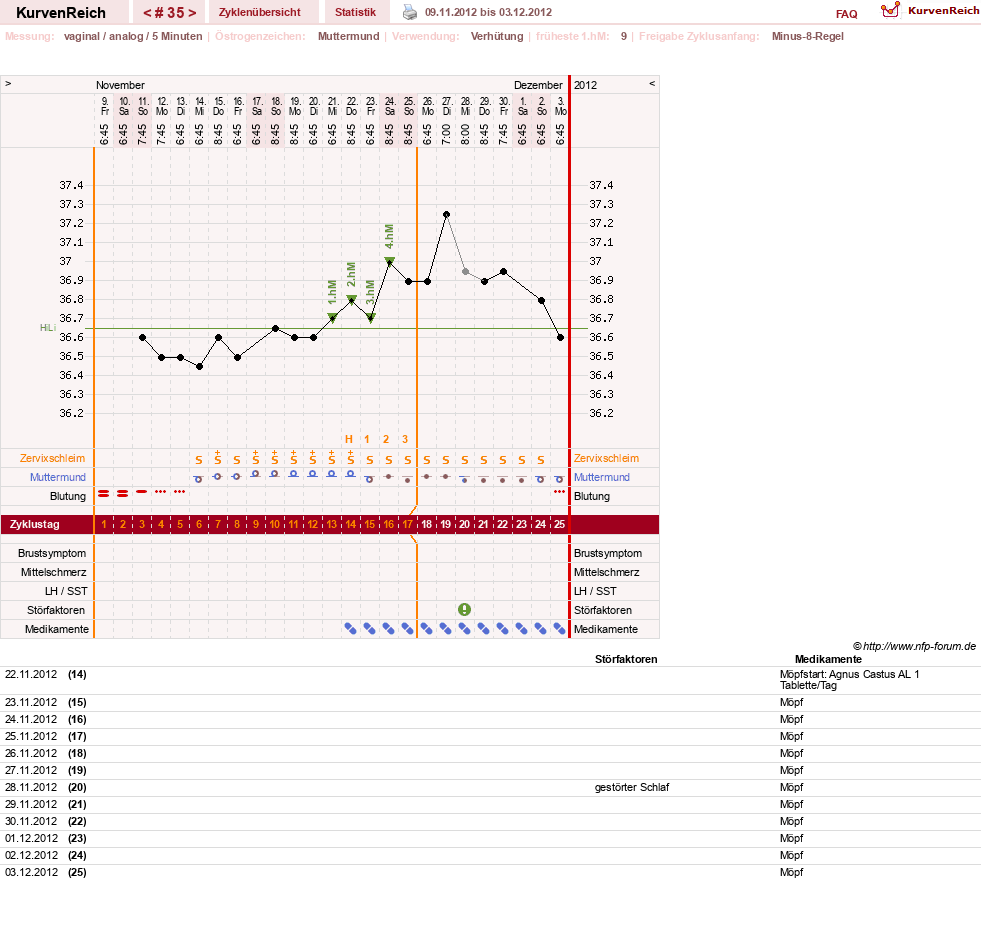Click the Medikamente column header
Image resolution: width=981 pixels, height=932 pixels.
tap(828, 659)
